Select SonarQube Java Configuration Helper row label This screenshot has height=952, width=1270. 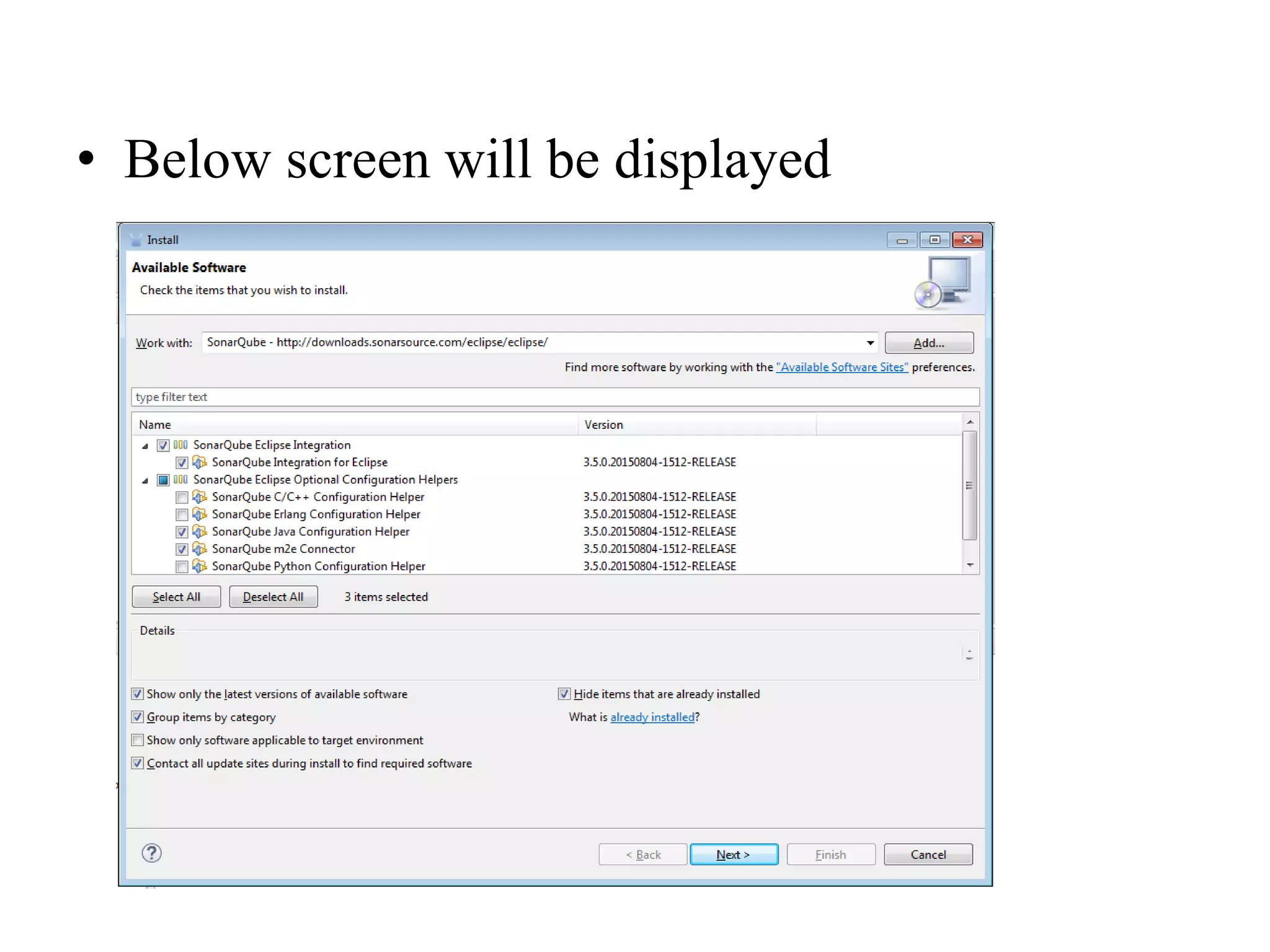pos(311,532)
